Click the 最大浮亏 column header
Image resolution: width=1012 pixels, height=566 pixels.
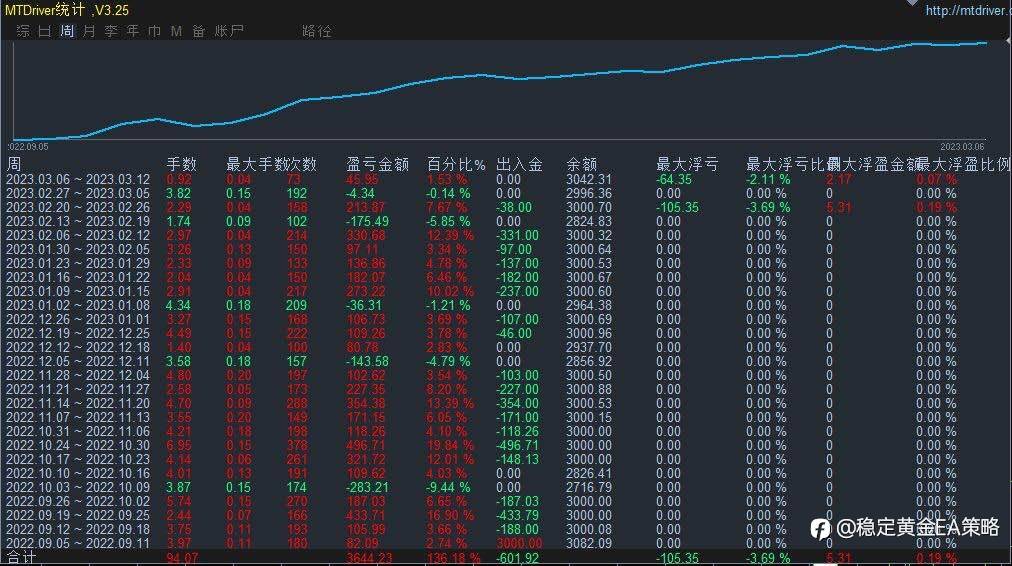(x=687, y=165)
